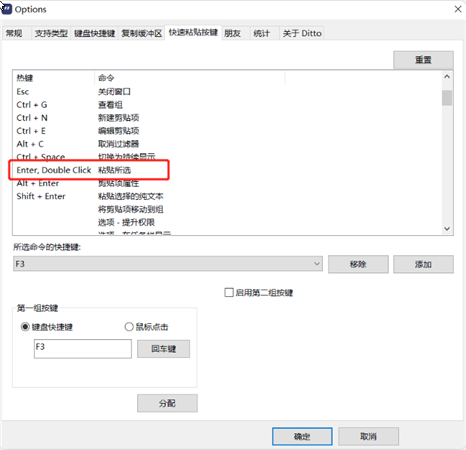Close the Options dialog

(458, 9)
